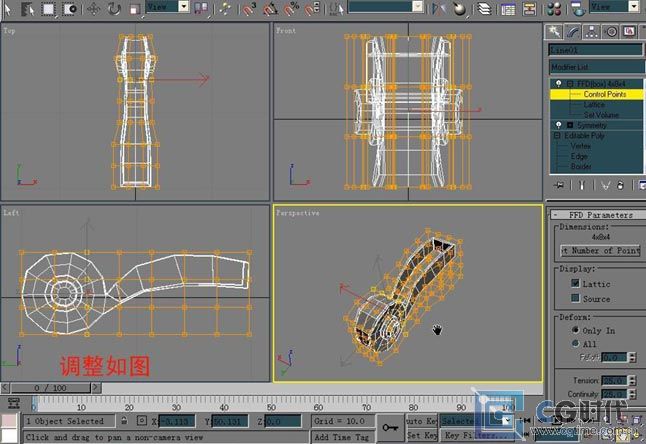The image size is (646, 444).
Task: Toggle Window/Crossing selection mode
Action: pos(68,9)
